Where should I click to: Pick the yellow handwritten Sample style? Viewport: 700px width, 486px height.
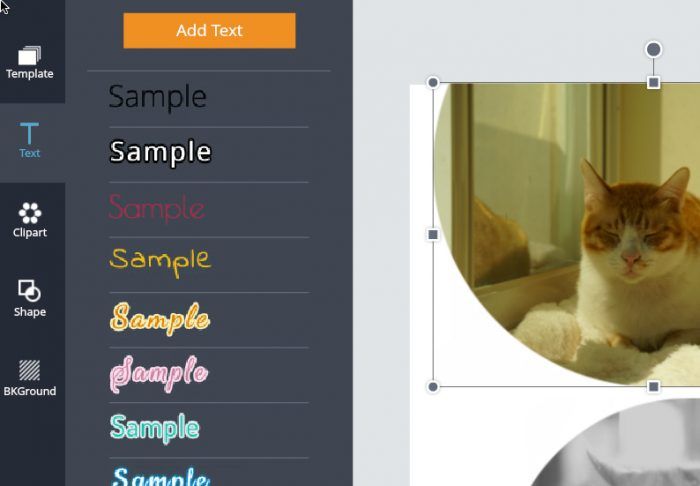(160, 262)
